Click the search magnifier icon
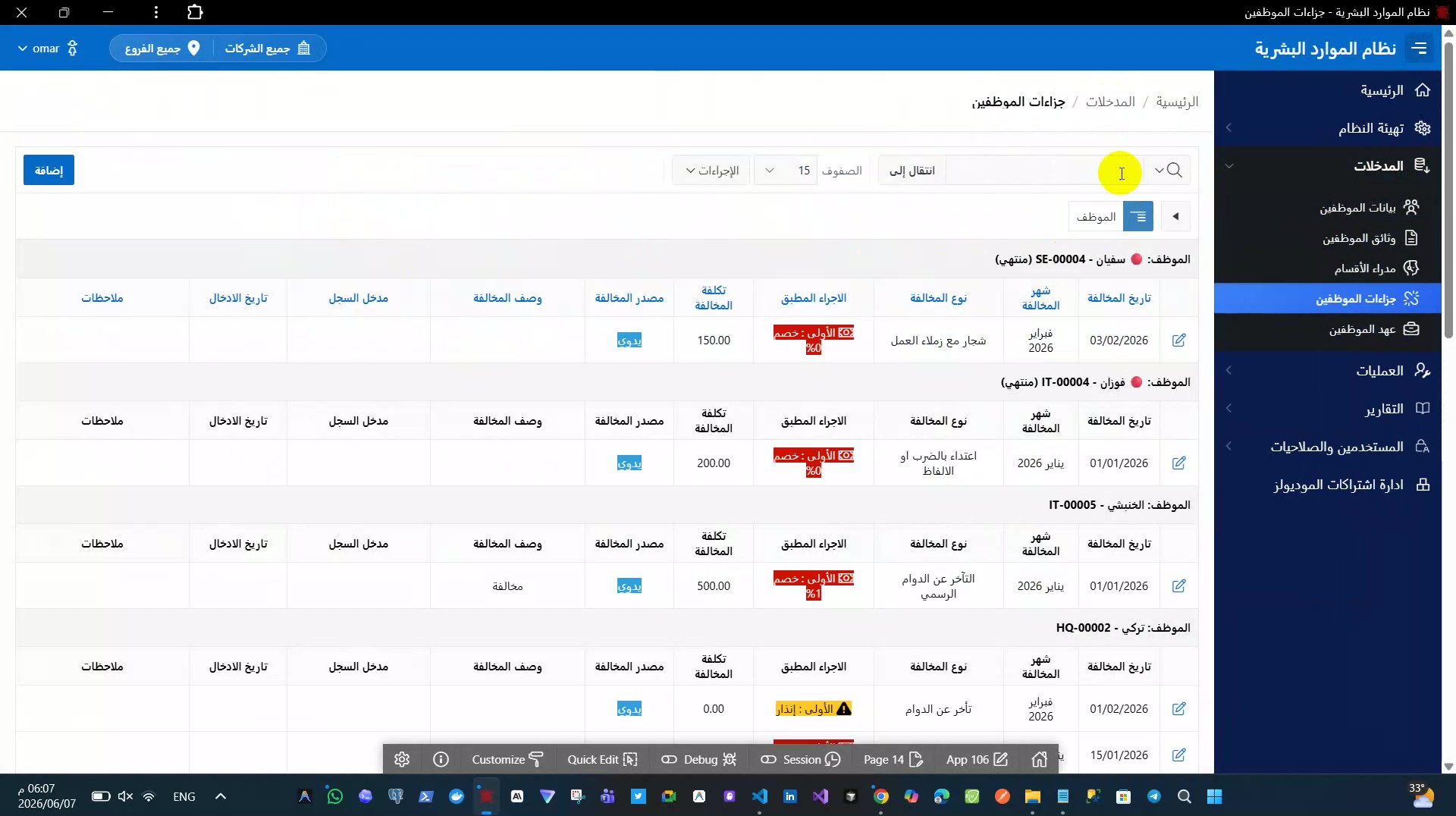The height and width of the screenshot is (816, 1456). point(1175,171)
